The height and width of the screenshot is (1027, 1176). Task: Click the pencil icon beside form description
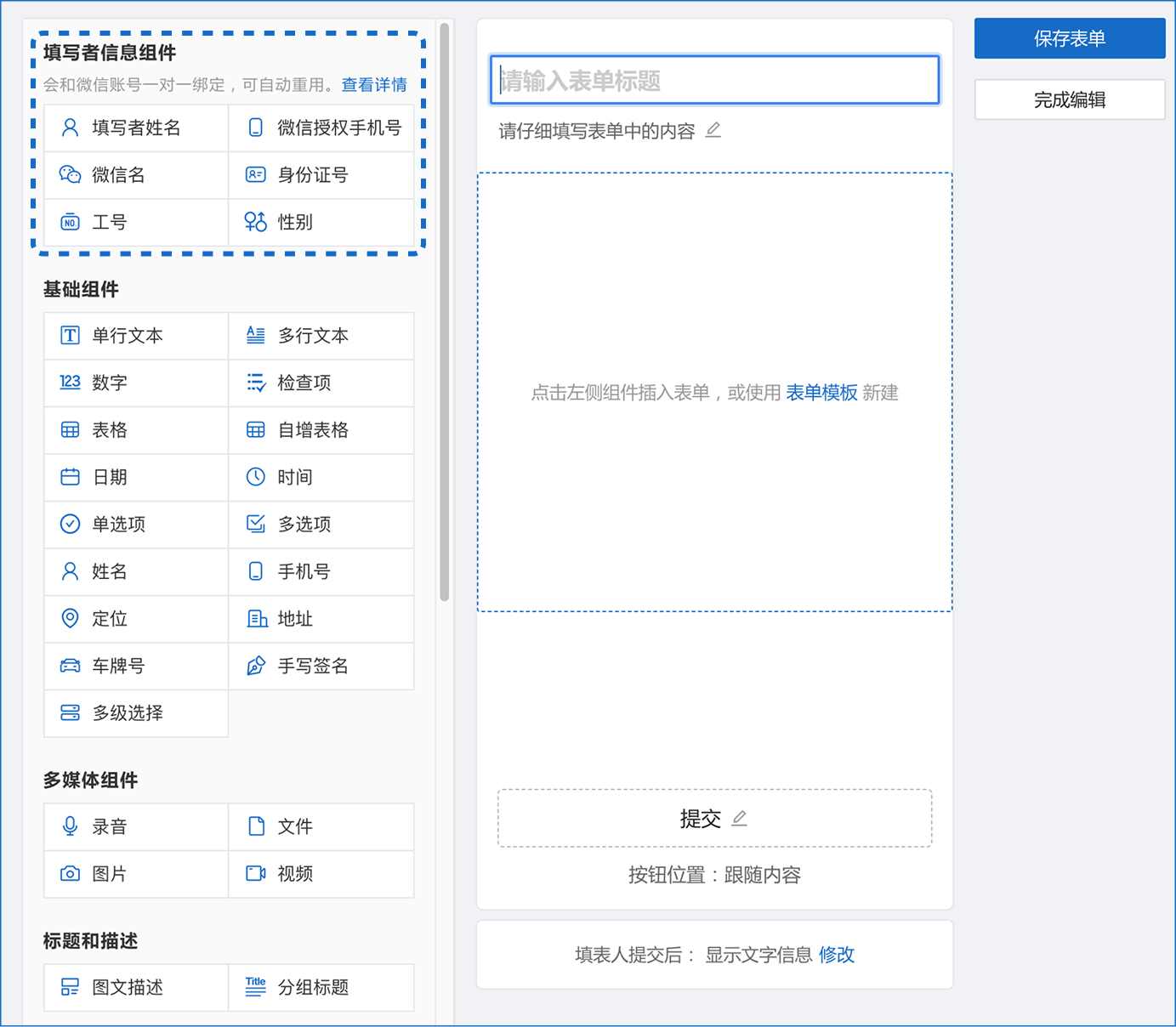713,130
